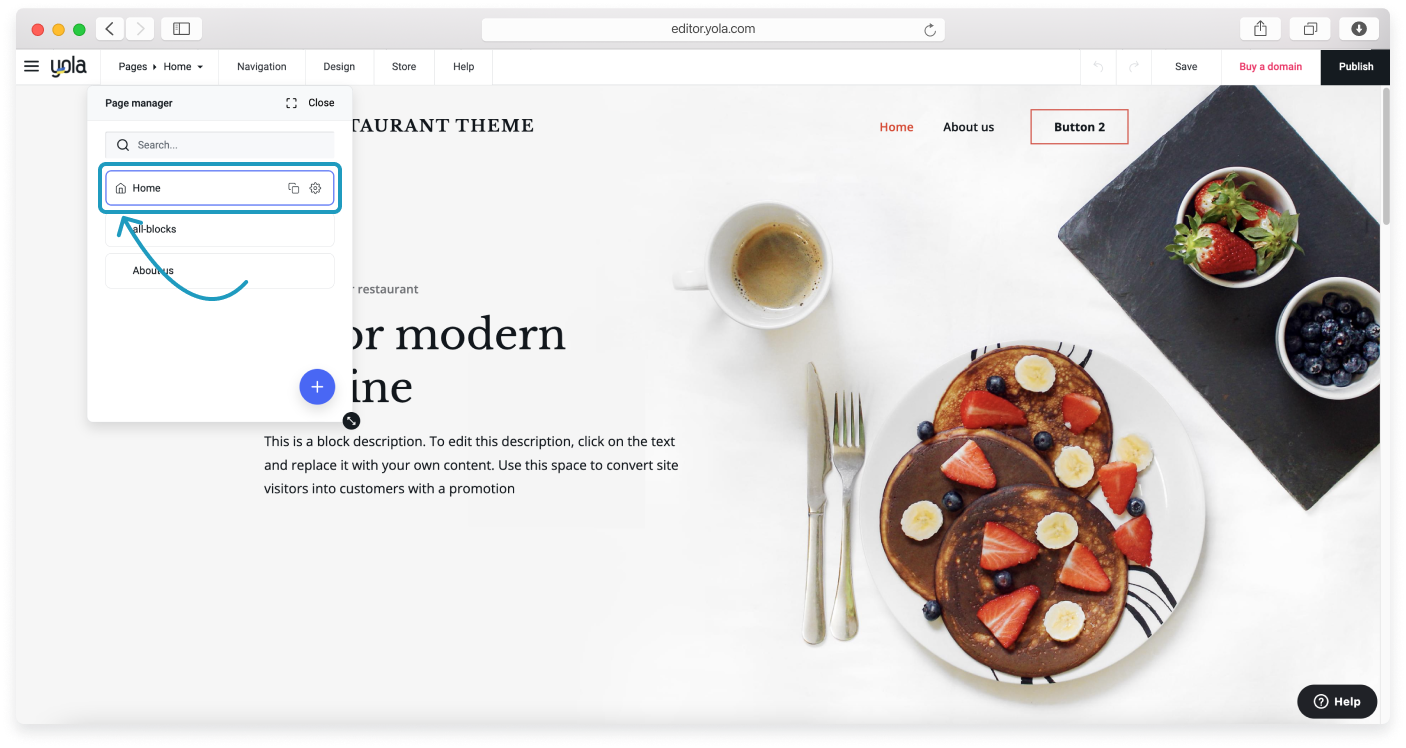Show Safari downloads icon
Image resolution: width=1406 pixels, height=748 pixels.
[1359, 29]
